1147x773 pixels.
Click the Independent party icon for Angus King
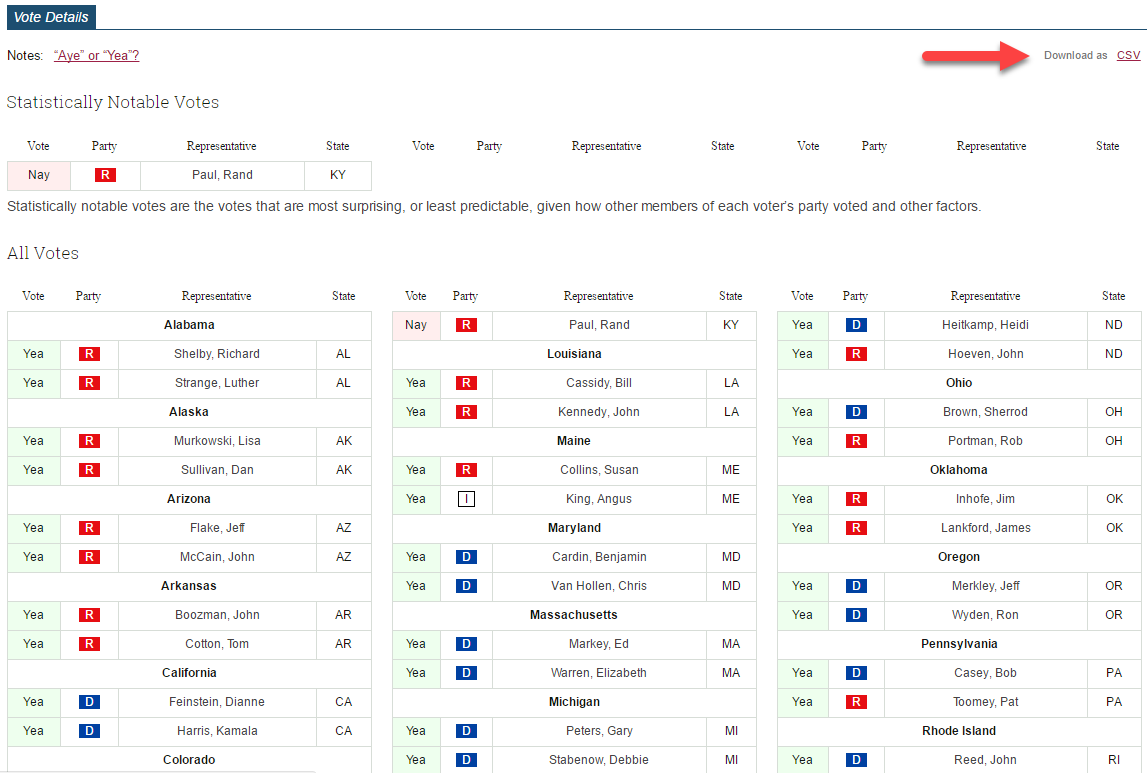click(466, 499)
